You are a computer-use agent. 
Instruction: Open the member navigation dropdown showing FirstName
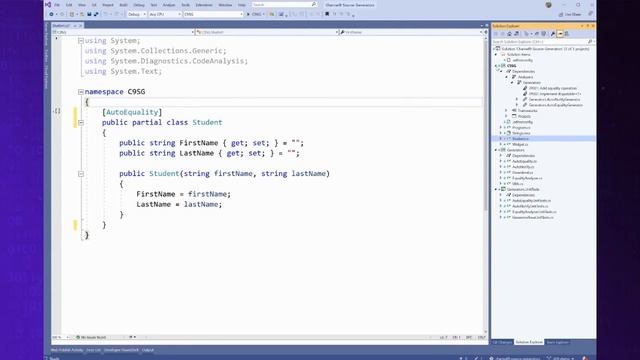pyautogui.click(x=411, y=32)
